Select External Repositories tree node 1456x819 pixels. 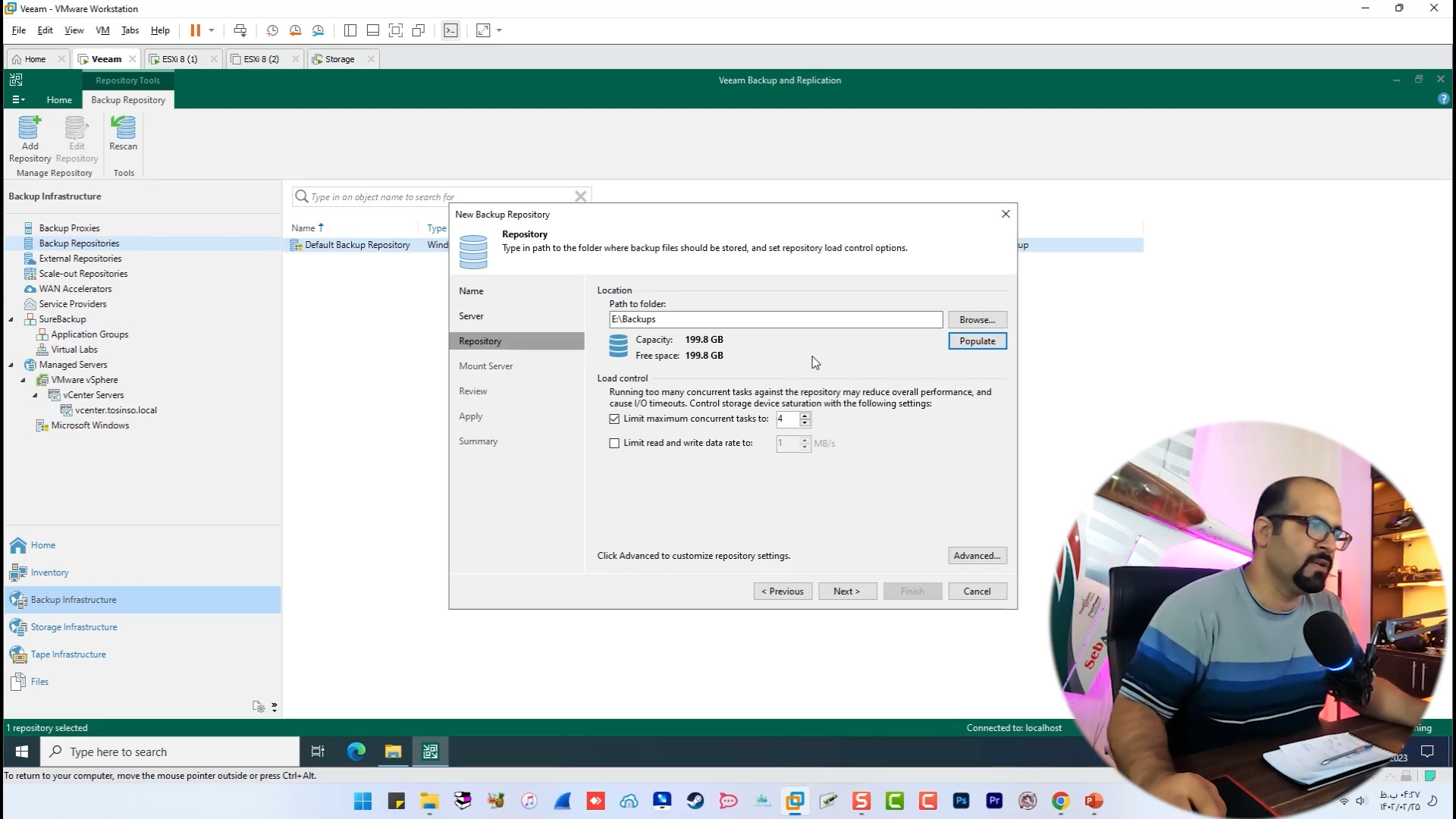80,259
